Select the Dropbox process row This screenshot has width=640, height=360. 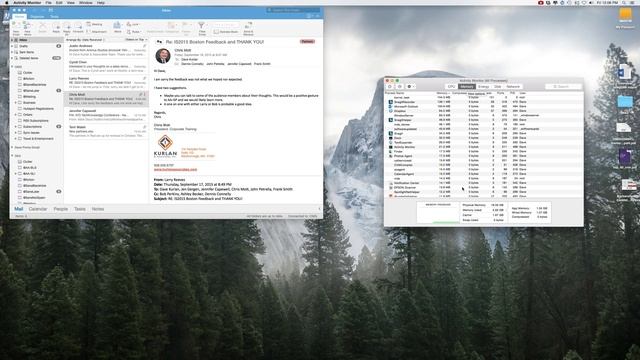click(484, 111)
